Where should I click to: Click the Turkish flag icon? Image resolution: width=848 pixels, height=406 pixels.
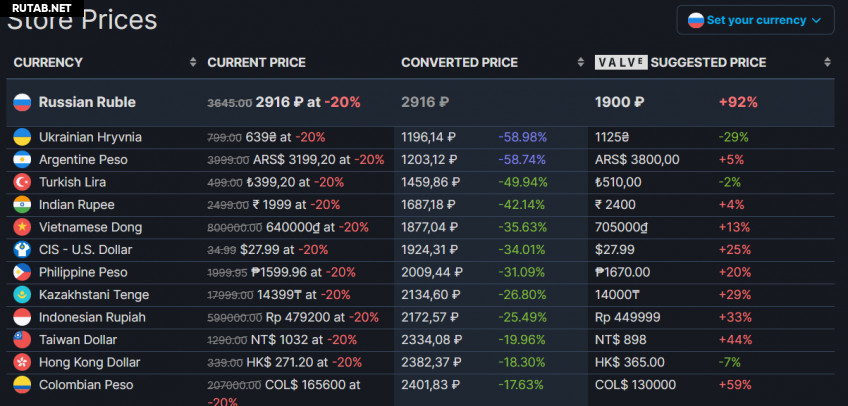click(21, 182)
